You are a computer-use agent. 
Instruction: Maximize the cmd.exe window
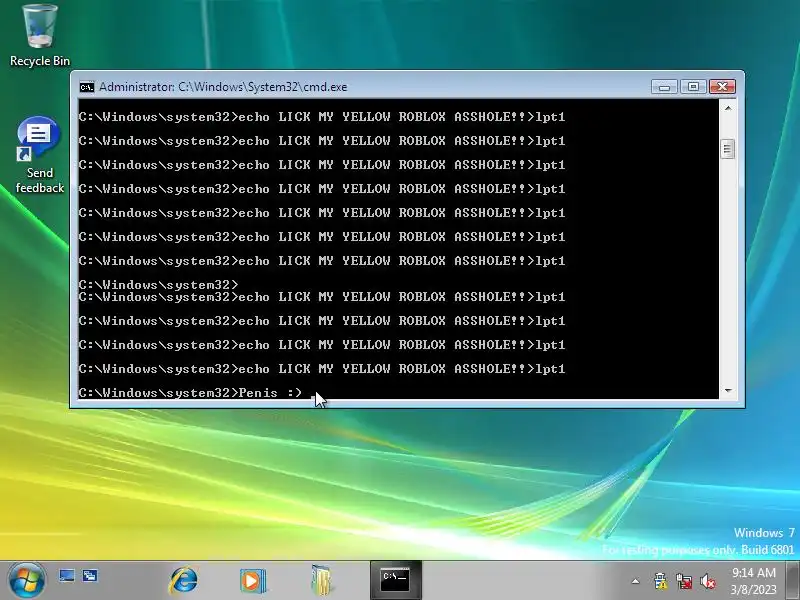(693, 87)
